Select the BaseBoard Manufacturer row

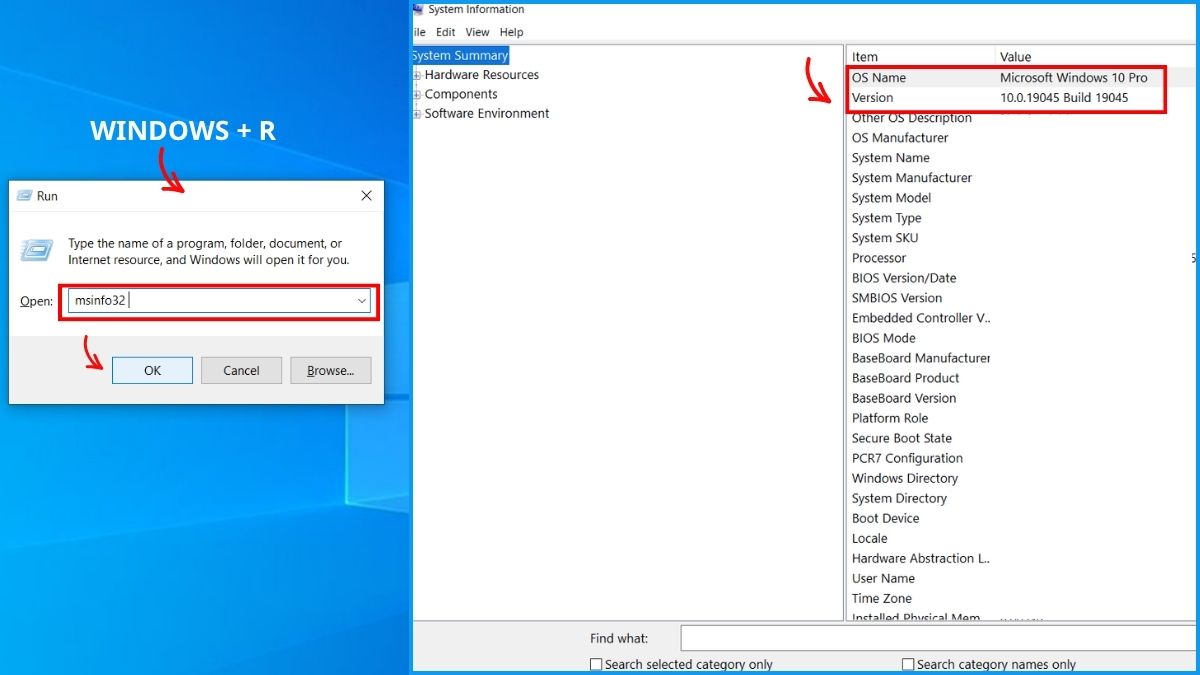pyautogui.click(x=1022, y=358)
